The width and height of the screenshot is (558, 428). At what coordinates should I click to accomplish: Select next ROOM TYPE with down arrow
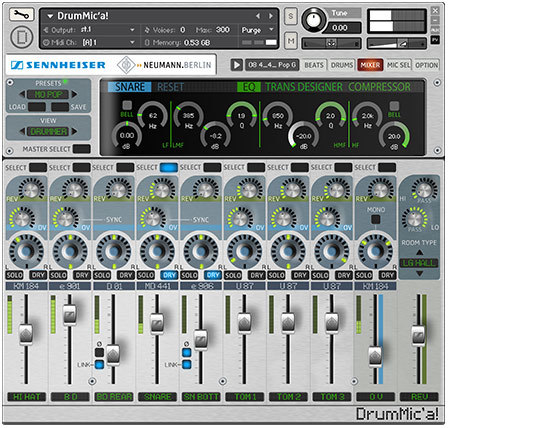coord(420,274)
